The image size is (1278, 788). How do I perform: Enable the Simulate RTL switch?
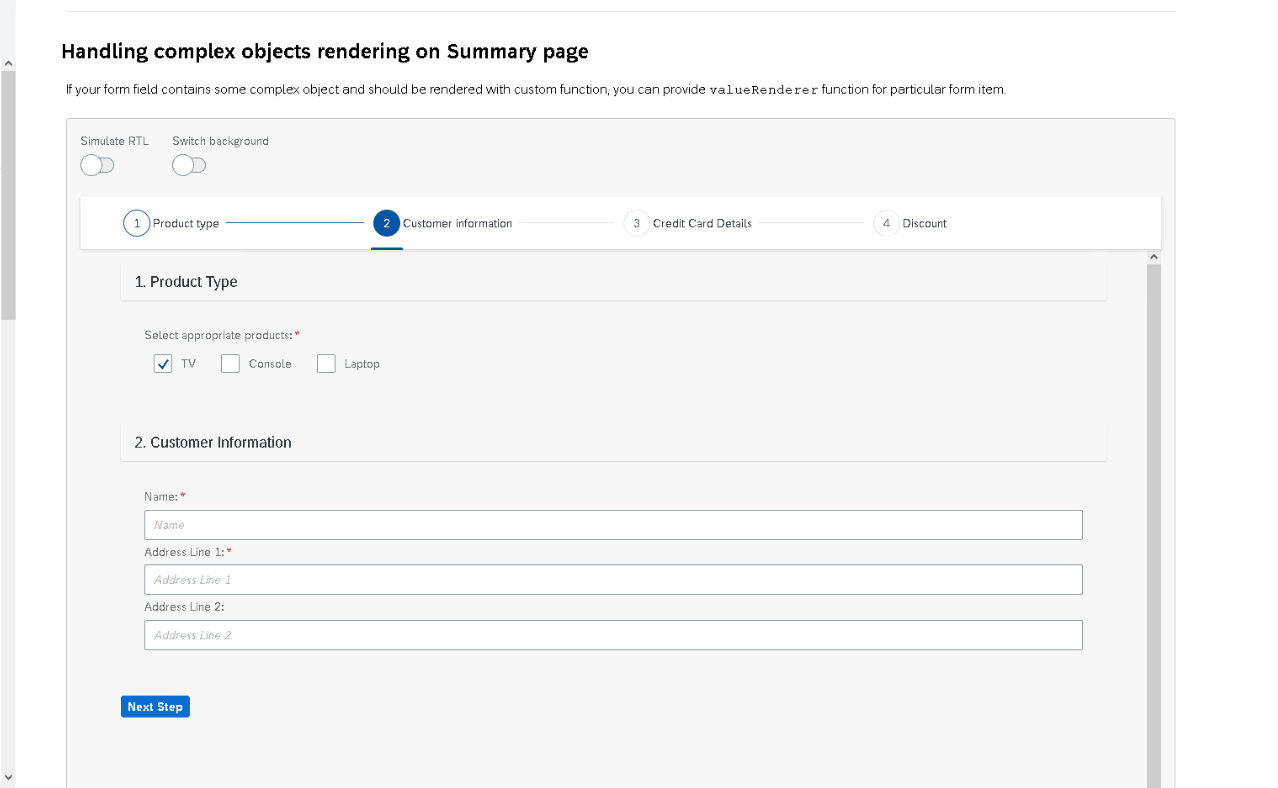coord(97,165)
